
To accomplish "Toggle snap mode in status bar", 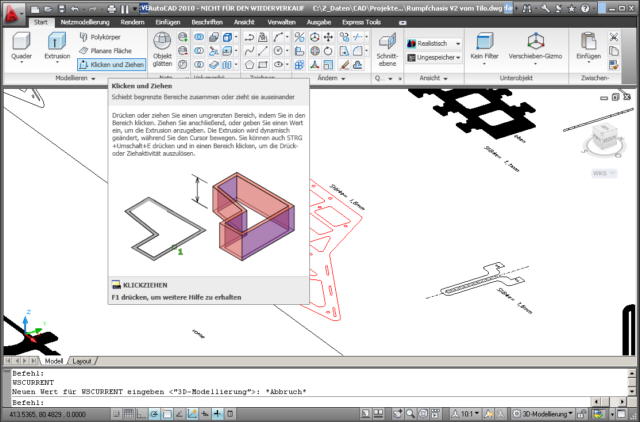I will point(116,413).
